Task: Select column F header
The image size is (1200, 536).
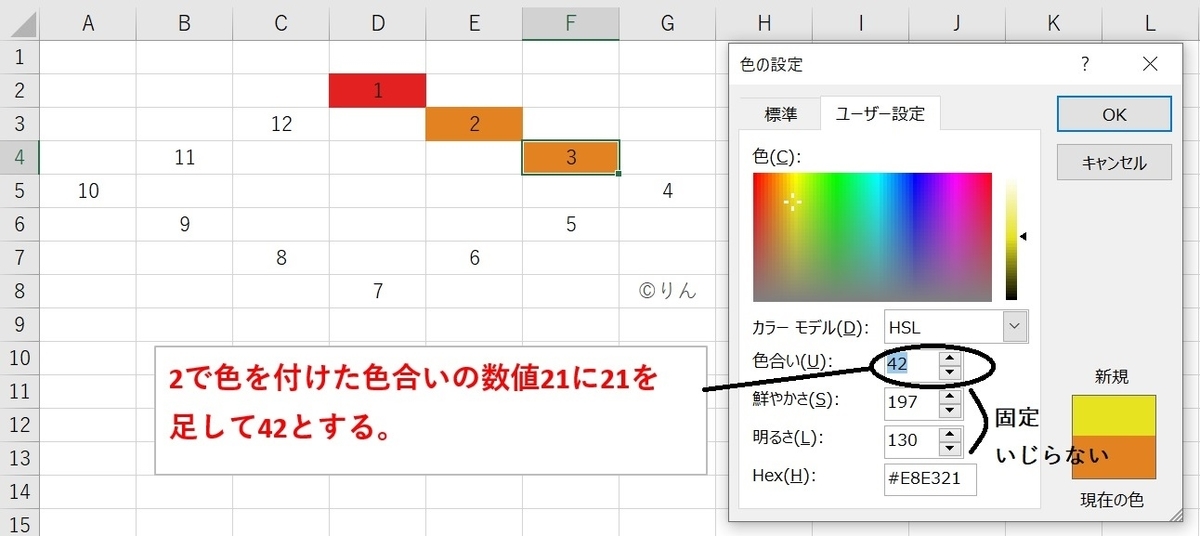Action: point(571,22)
